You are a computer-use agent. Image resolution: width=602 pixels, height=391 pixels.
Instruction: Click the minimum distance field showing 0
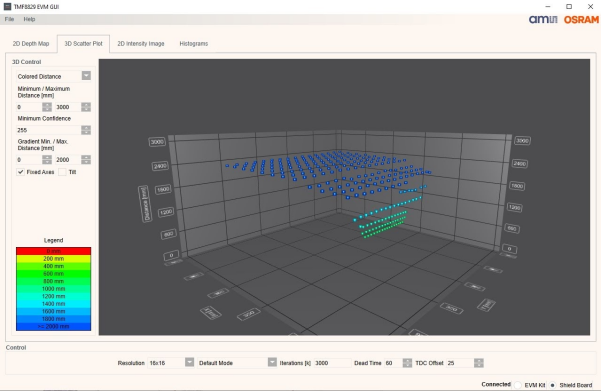[29, 107]
